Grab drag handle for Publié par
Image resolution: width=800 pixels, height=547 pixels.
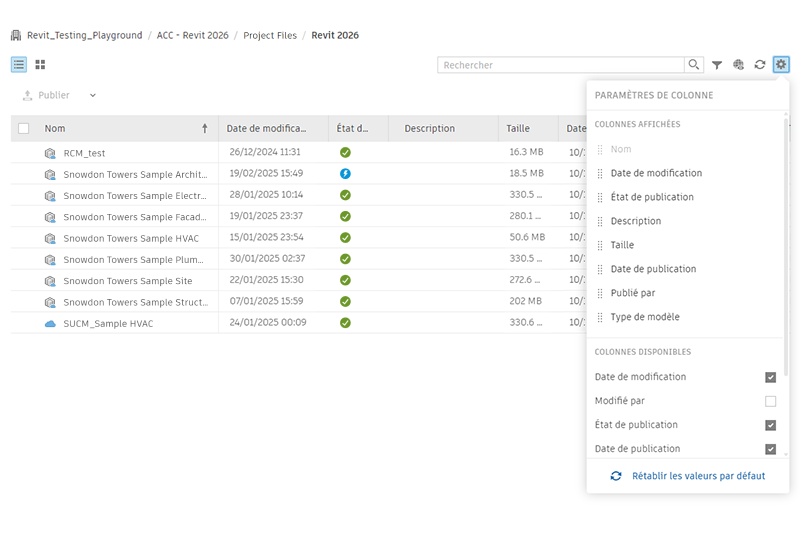(x=600, y=293)
